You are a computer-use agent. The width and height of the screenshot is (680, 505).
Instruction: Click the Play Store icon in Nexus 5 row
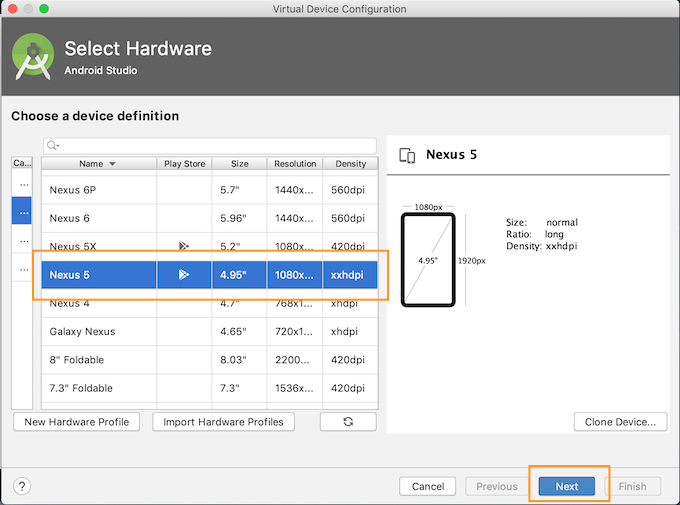[184, 275]
